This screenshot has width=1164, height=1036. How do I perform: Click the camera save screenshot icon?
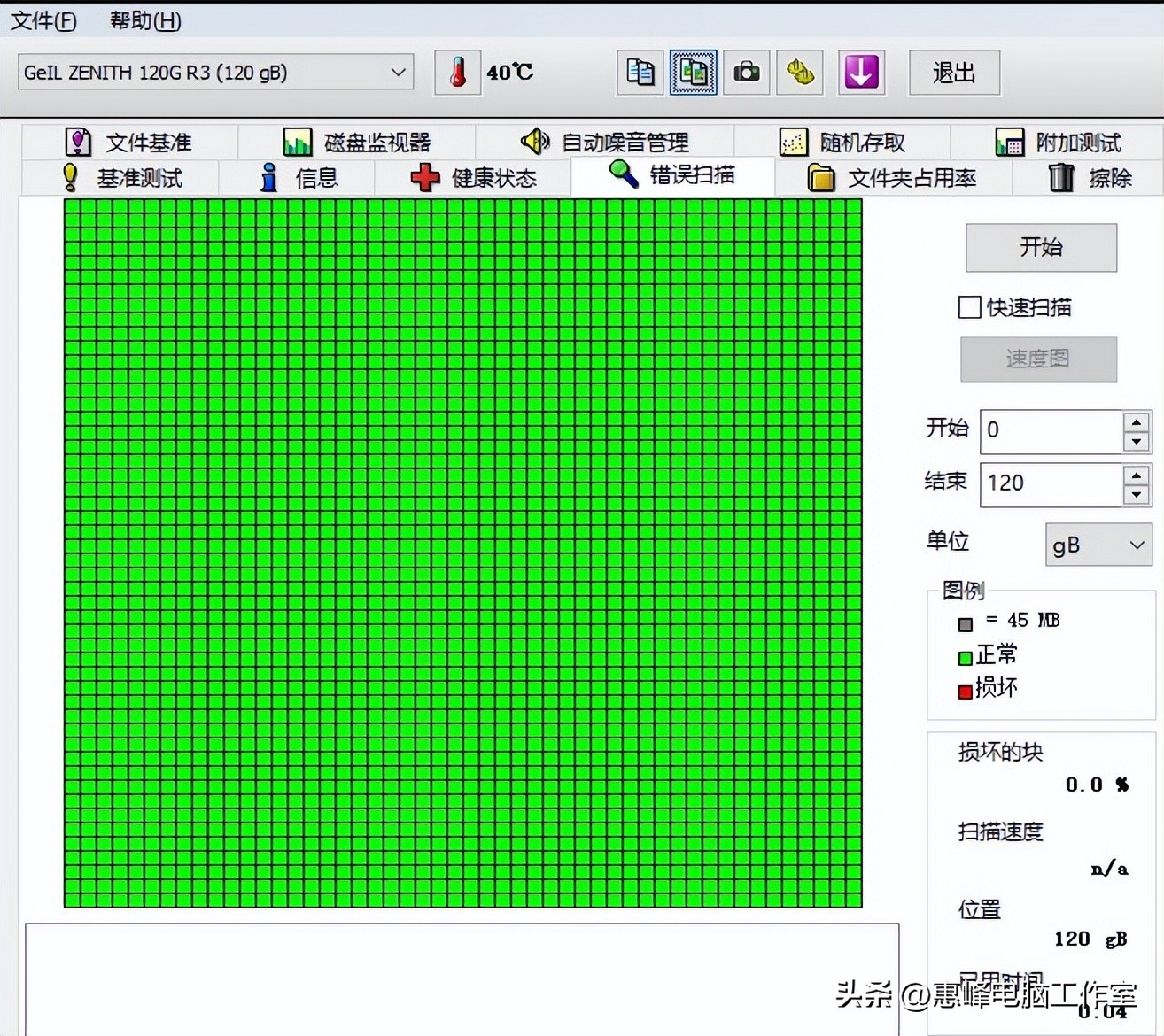pos(747,73)
